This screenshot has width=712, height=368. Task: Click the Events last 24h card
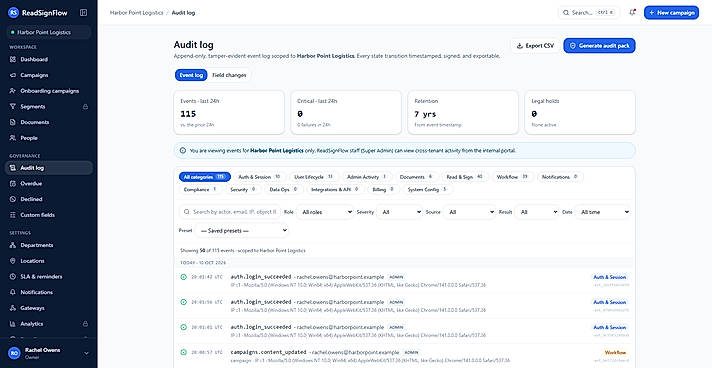click(229, 112)
